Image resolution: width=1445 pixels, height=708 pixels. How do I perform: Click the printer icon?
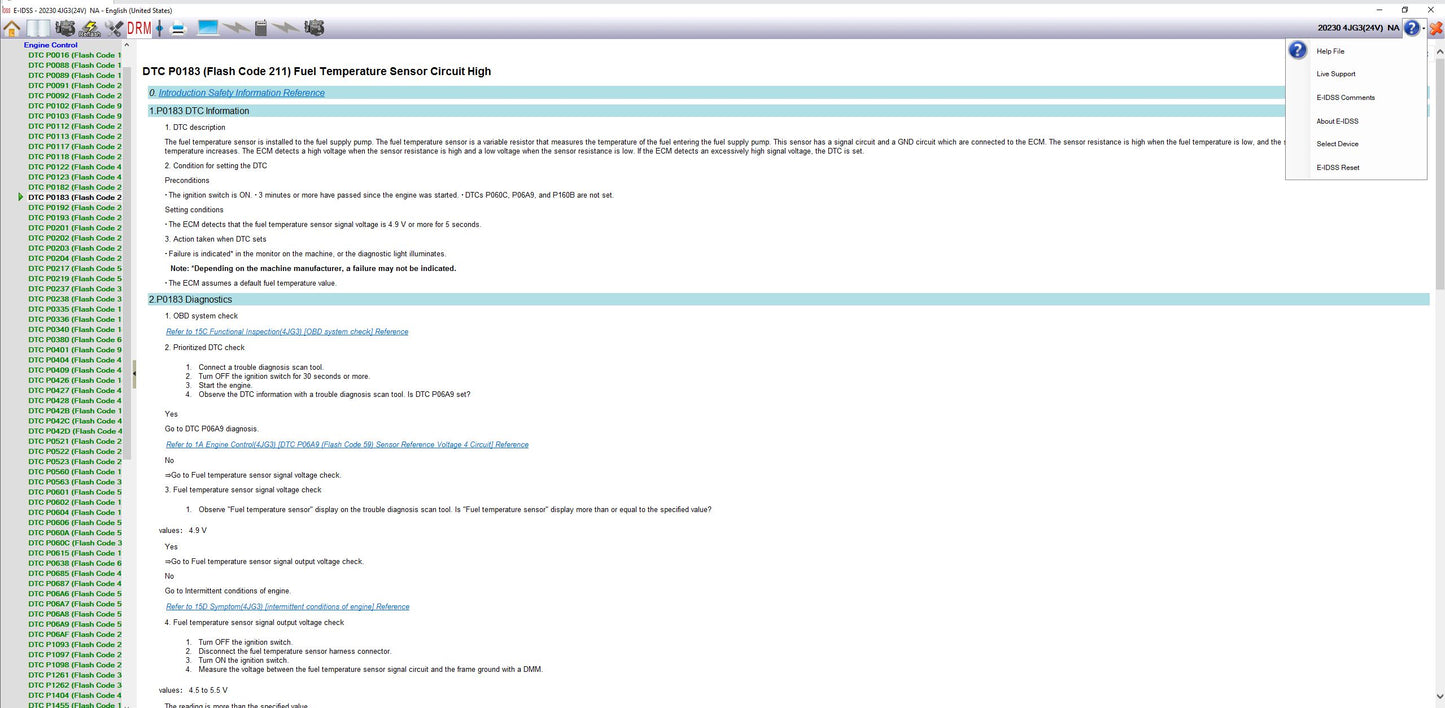click(177, 28)
